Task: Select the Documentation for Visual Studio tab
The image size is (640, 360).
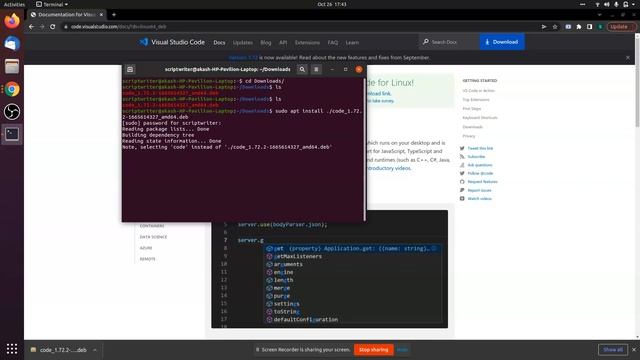Action: 67,15
